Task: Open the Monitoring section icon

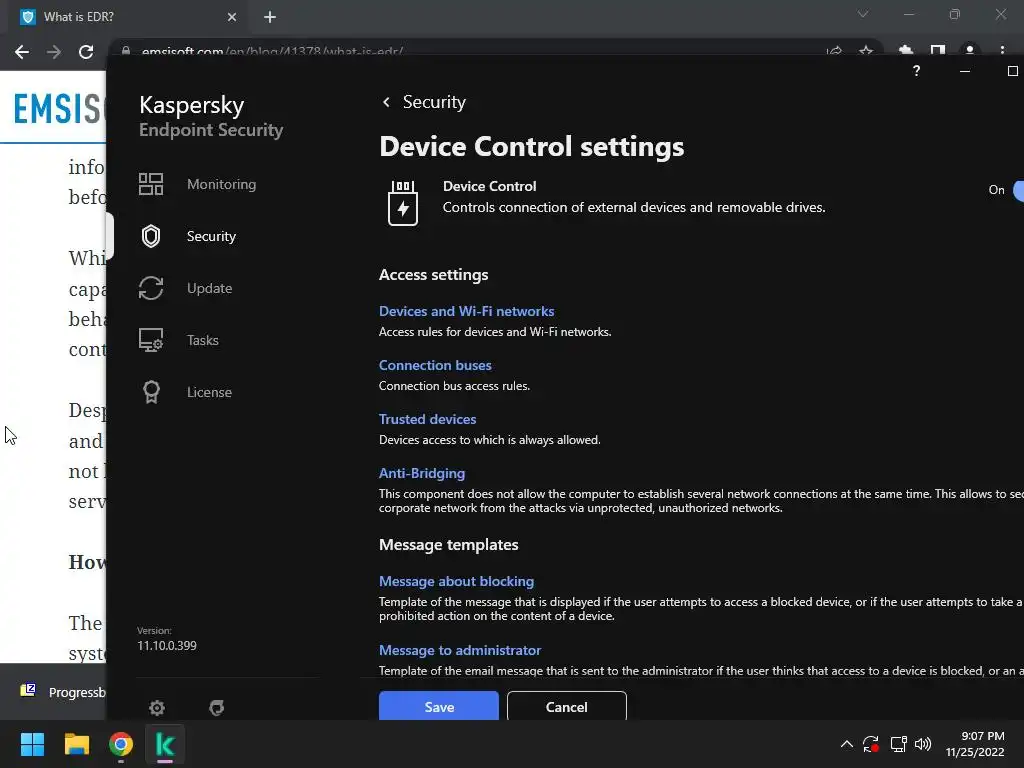Action: (x=151, y=184)
